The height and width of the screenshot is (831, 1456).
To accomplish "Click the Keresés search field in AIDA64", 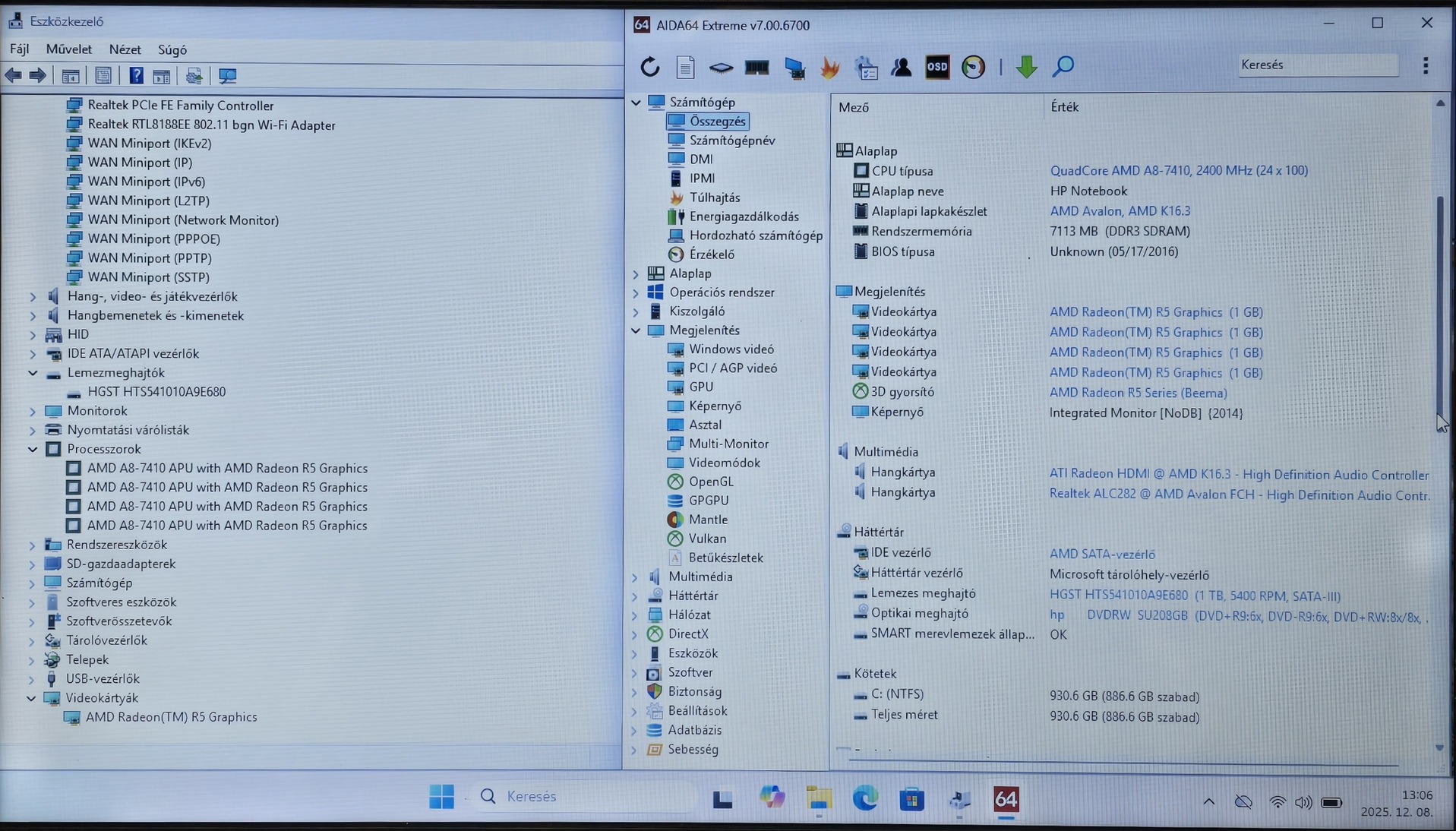I will pos(1318,65).
